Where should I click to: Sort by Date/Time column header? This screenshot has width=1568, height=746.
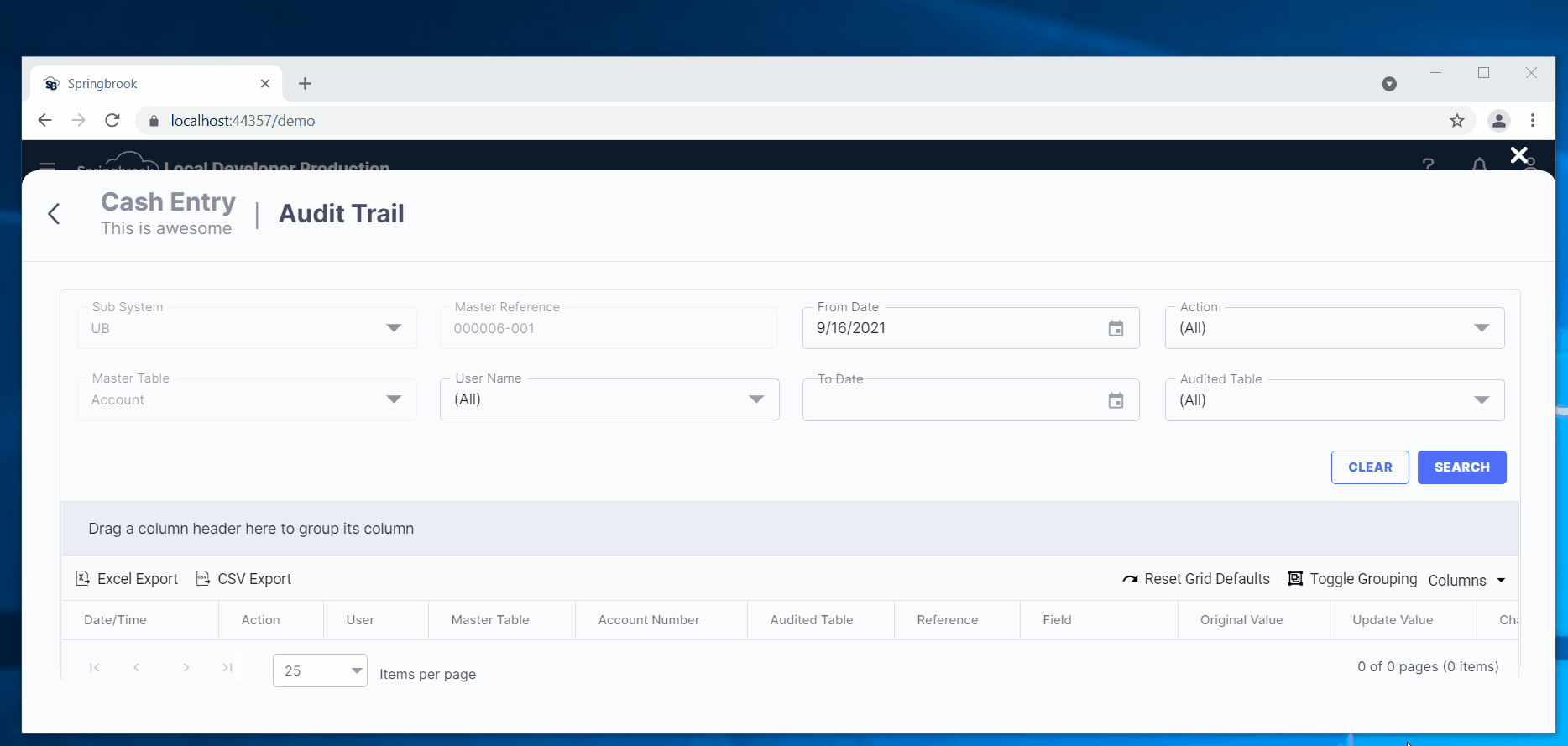(x=116, y=620)
